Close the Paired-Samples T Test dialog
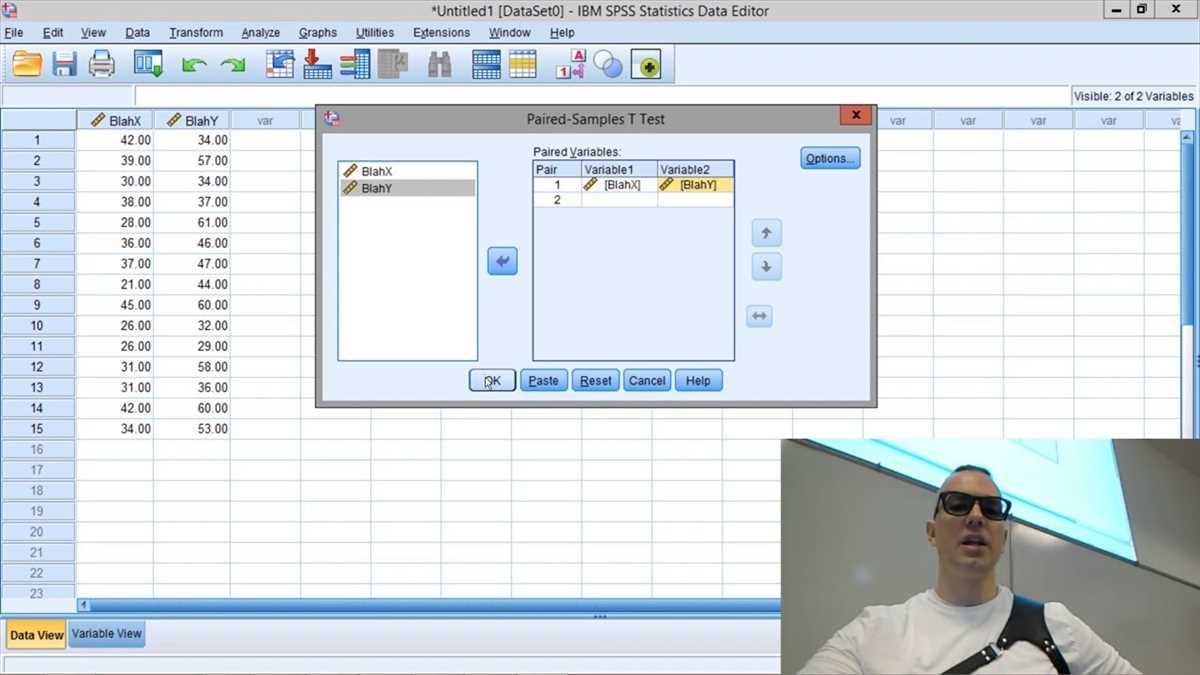 point(855,116)
